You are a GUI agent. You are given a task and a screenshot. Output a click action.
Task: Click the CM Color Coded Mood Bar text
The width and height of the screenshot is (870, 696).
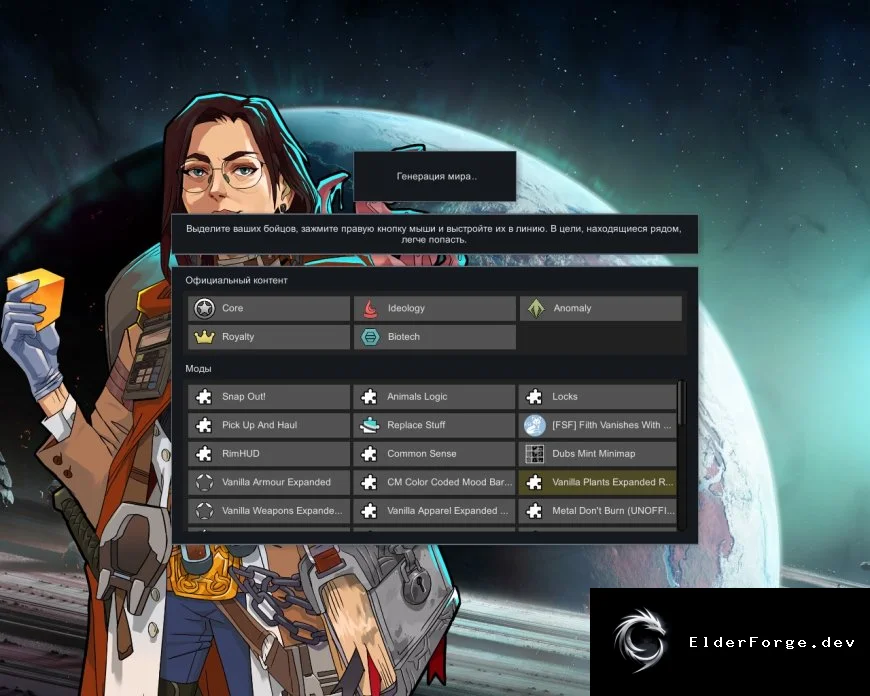(449, 482)
